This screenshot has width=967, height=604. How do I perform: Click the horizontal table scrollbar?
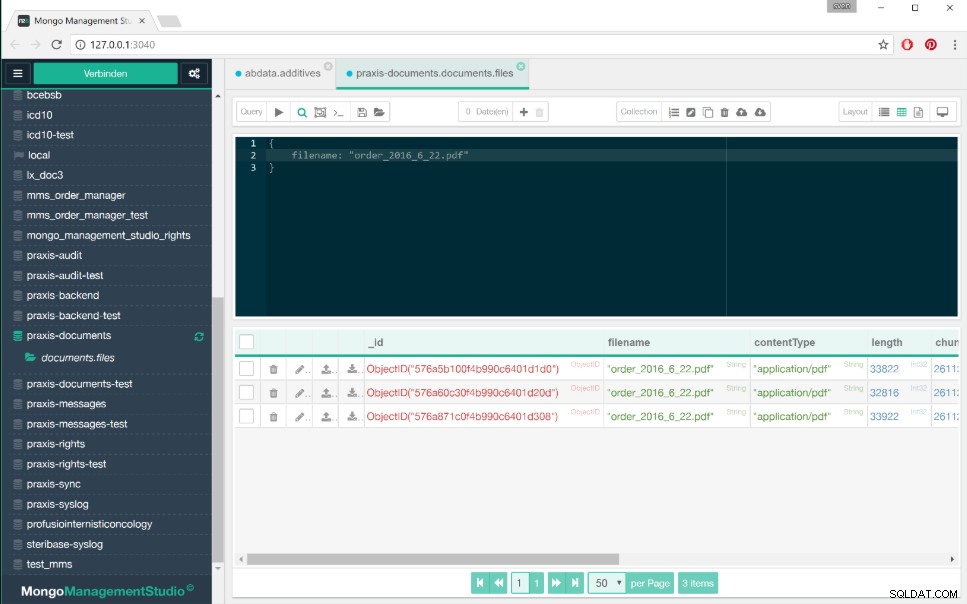pos(433,559)
